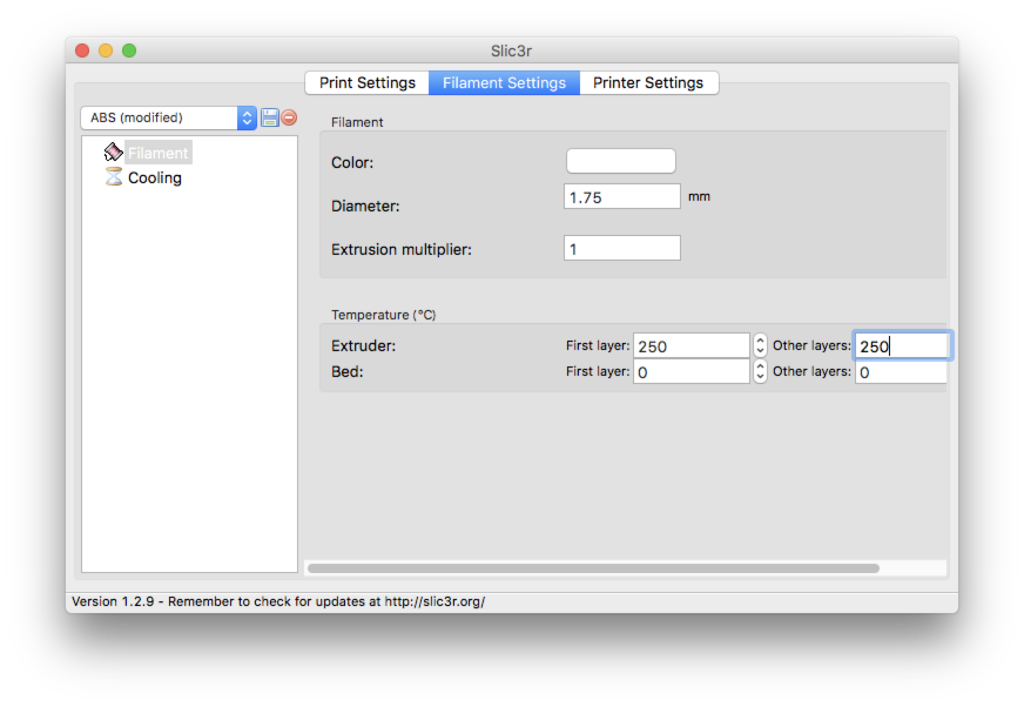This screenshot has height=707, width=1024.
Task: Open the Cooling page in the tree
Action: [155, 178]
